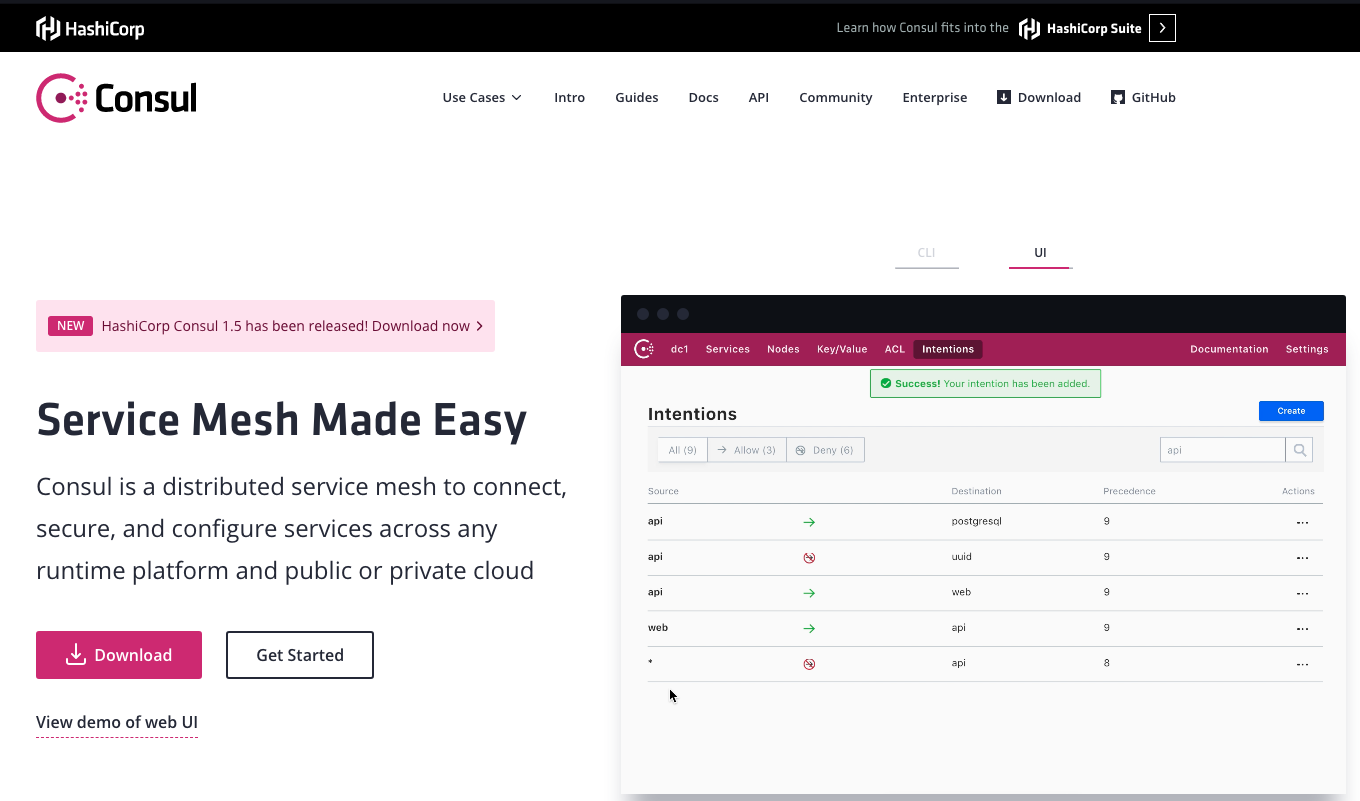Open actions menu for api to web row
Image resolution: width=1360 pixels, height=801 pixels.
click(x=1302, y=593)
